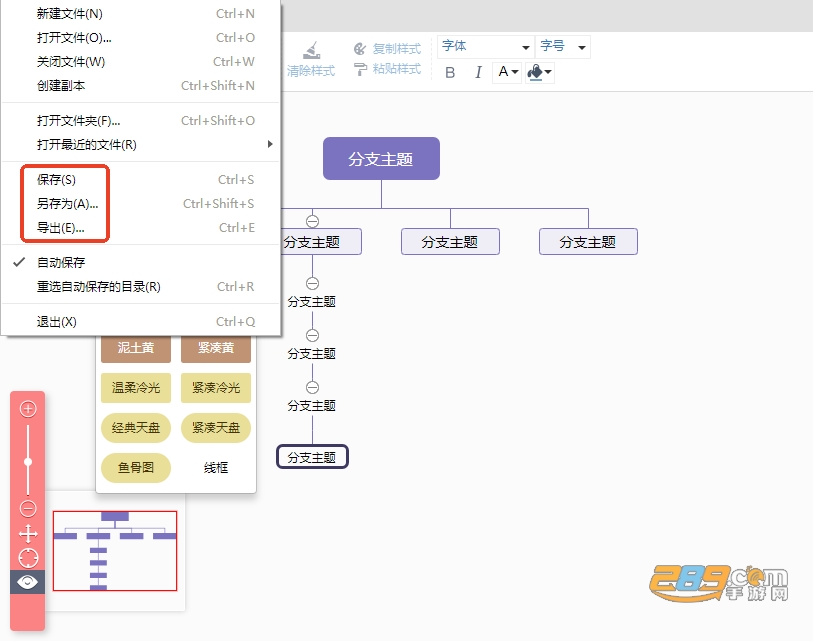
Task: Click the navigator minimap thumbnail
Action: pos(115,551)
